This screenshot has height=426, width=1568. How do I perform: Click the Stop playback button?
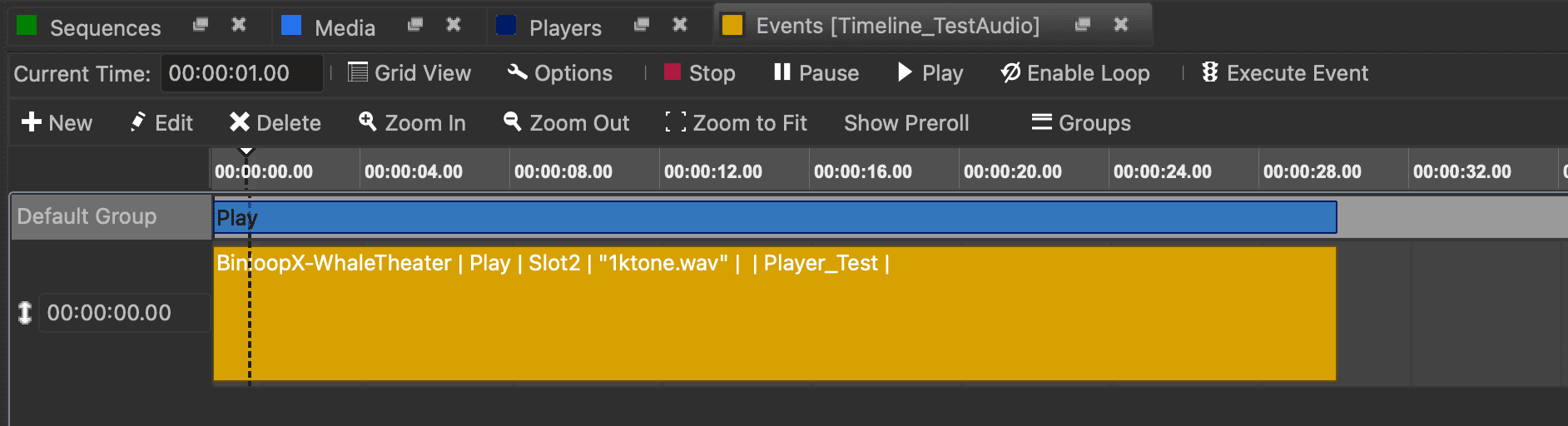(x=700, y=73)
